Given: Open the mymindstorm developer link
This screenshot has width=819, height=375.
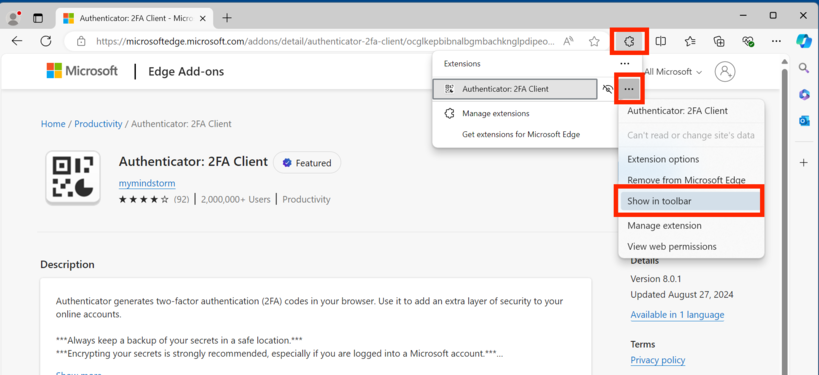Looking at the screenshot, I should (147, 183).
